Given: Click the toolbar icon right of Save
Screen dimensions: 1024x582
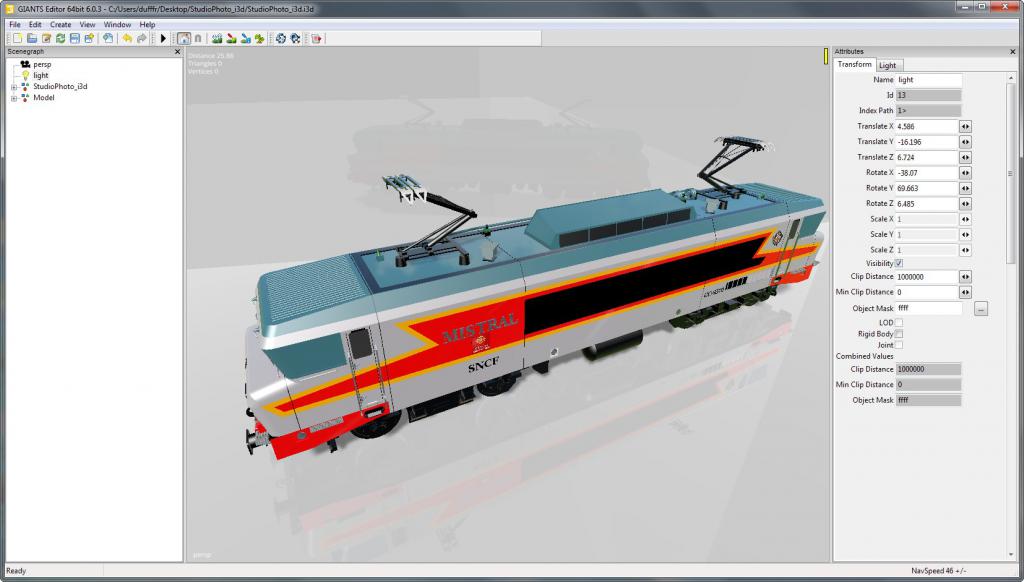Looking at the screenshot, I should (89, 39).
